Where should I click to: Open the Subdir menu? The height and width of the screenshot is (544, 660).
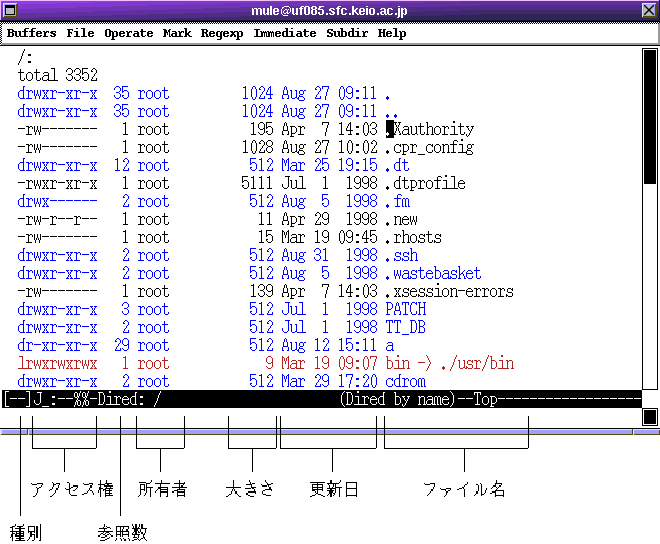pyautogui.click(x=346, y=33)
